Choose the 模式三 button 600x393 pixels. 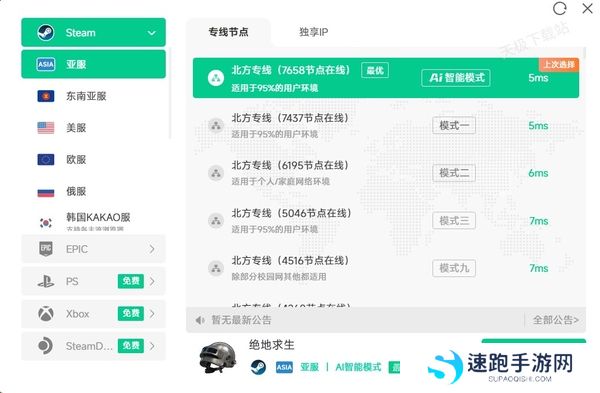[454, 221]
